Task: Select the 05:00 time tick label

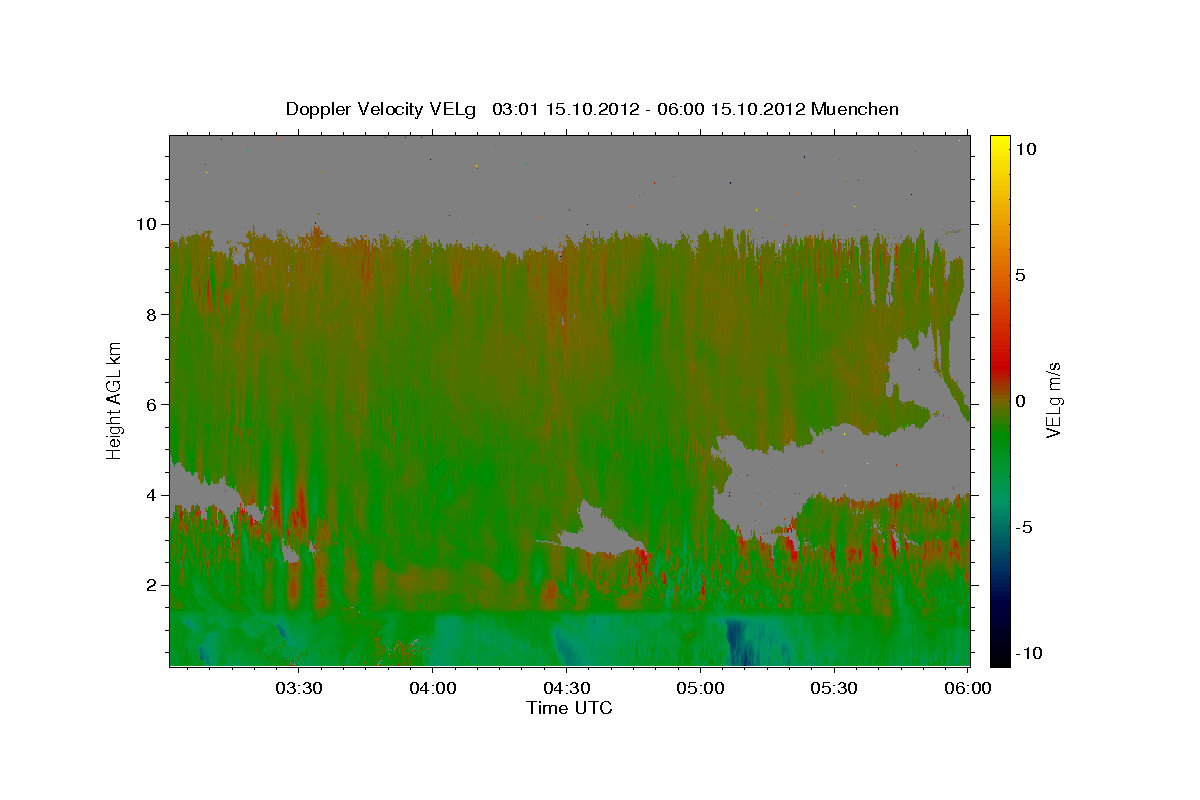Action: click(x=700, y=688)
